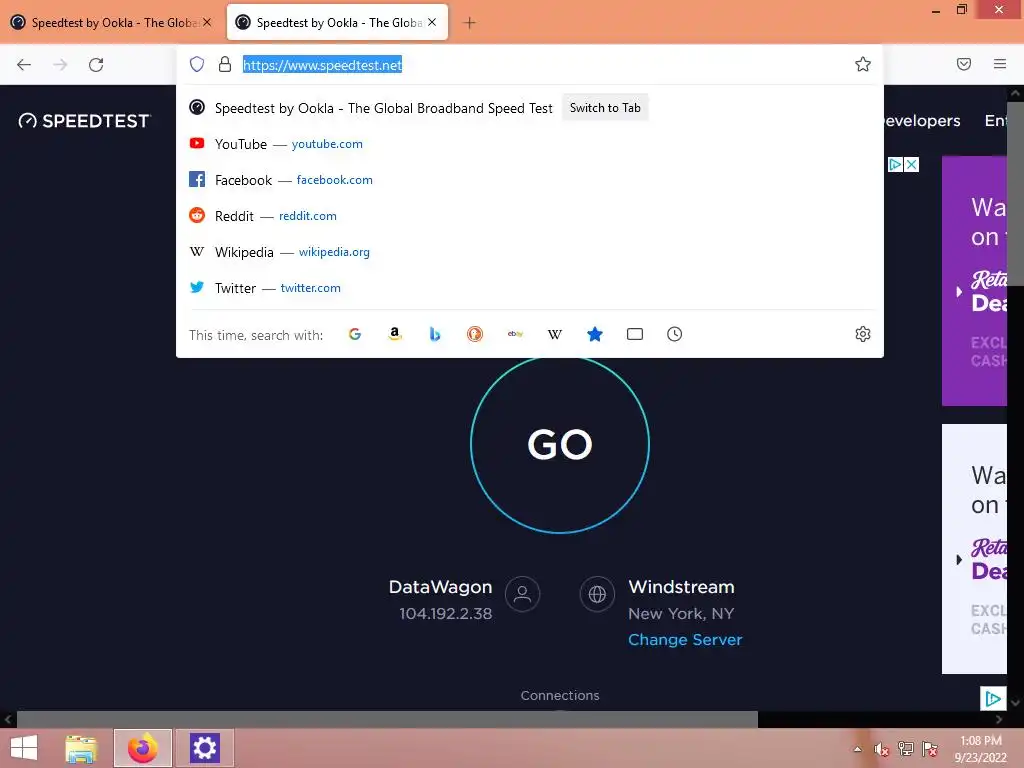Close the ad with X icon
Image resolution: width=1024 pixels, height=768 pixels.
click(x=912, y=165)
